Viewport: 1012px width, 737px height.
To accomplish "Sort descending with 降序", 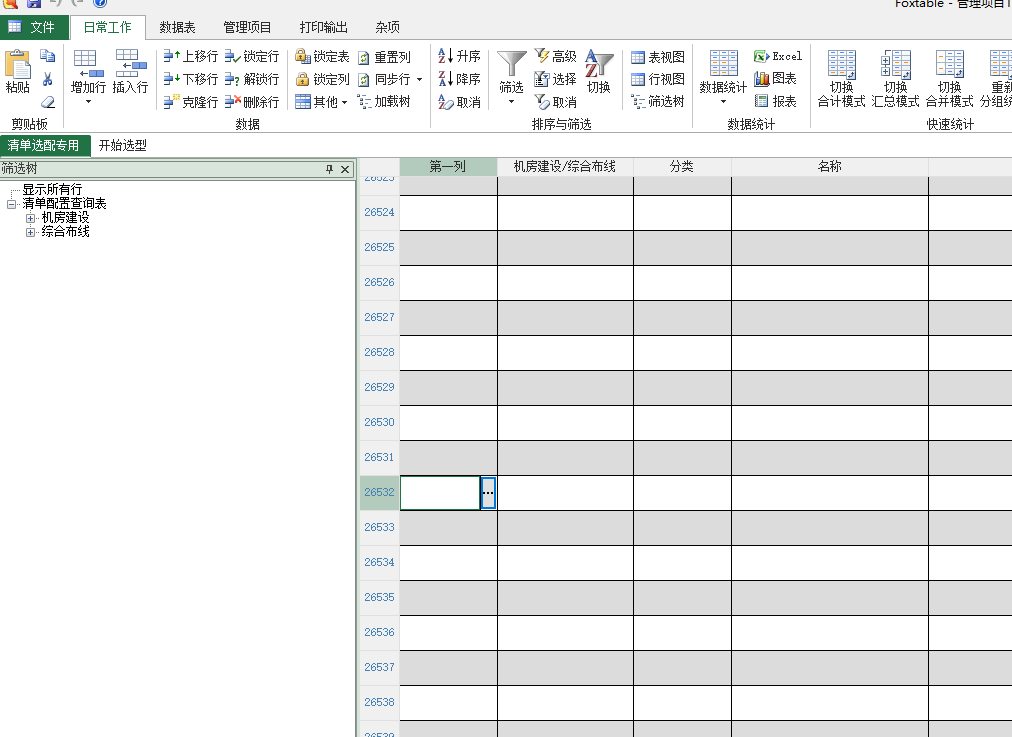I will (459, 79).
